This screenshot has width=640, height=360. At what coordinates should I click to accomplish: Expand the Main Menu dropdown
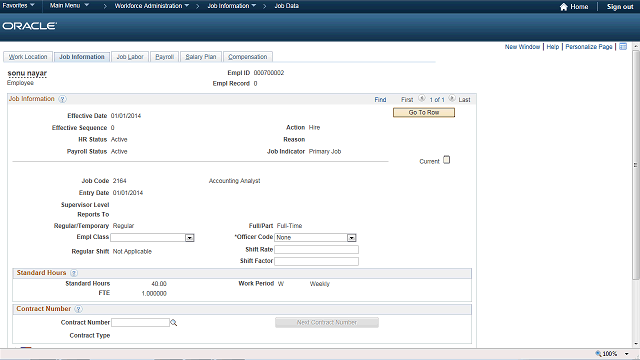pos(69,6)
